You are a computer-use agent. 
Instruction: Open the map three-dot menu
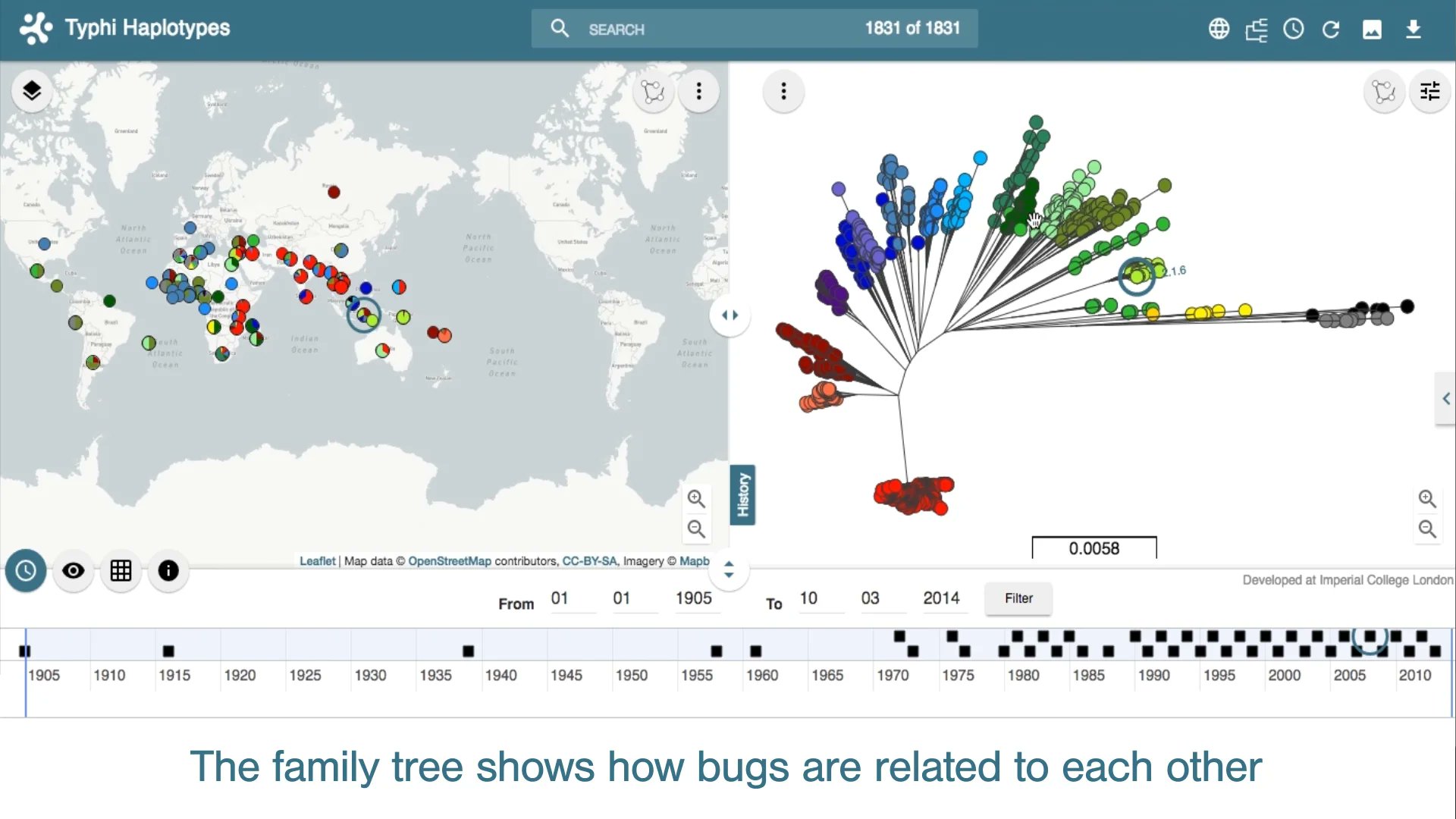coord(698,92)
